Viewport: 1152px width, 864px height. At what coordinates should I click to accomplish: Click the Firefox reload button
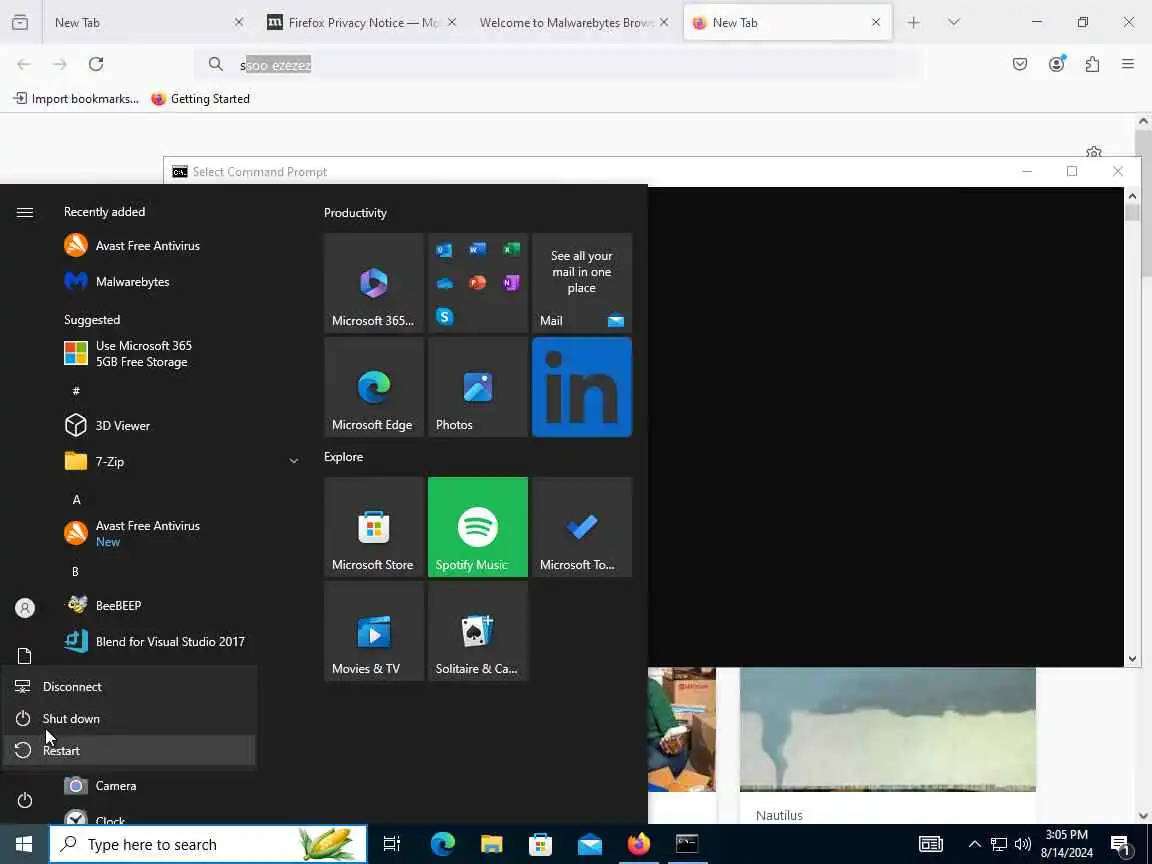tap(96, 65)
